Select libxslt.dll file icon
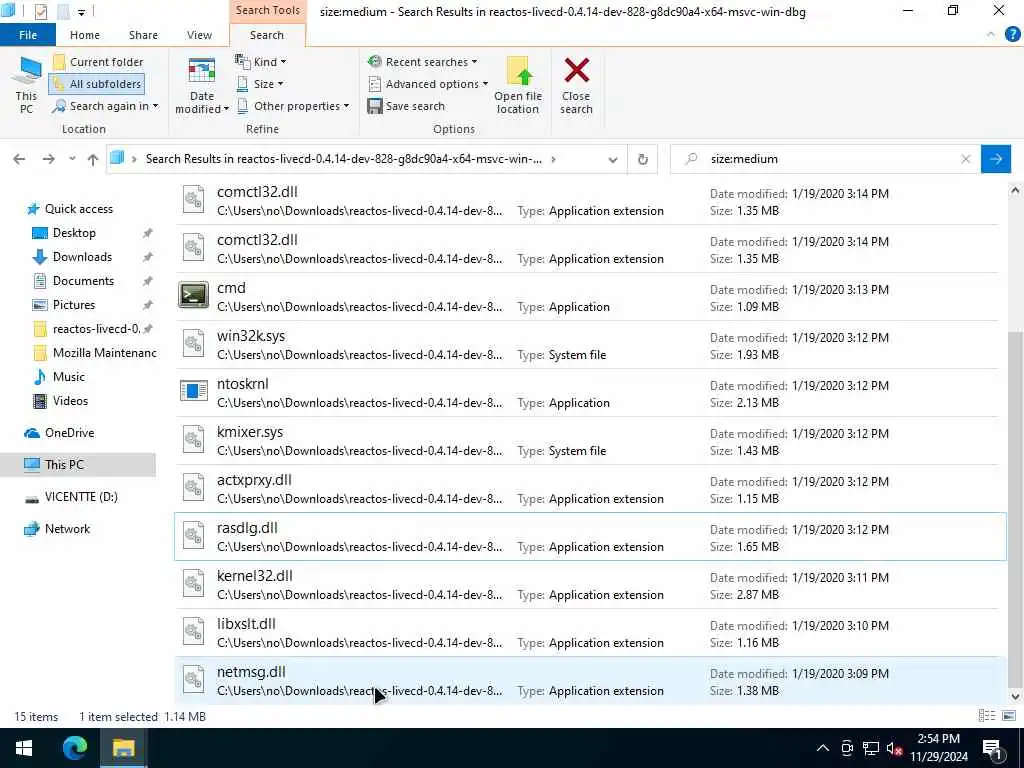The height and width of the screenshot is (768, 1024). [x=193, y=631]
